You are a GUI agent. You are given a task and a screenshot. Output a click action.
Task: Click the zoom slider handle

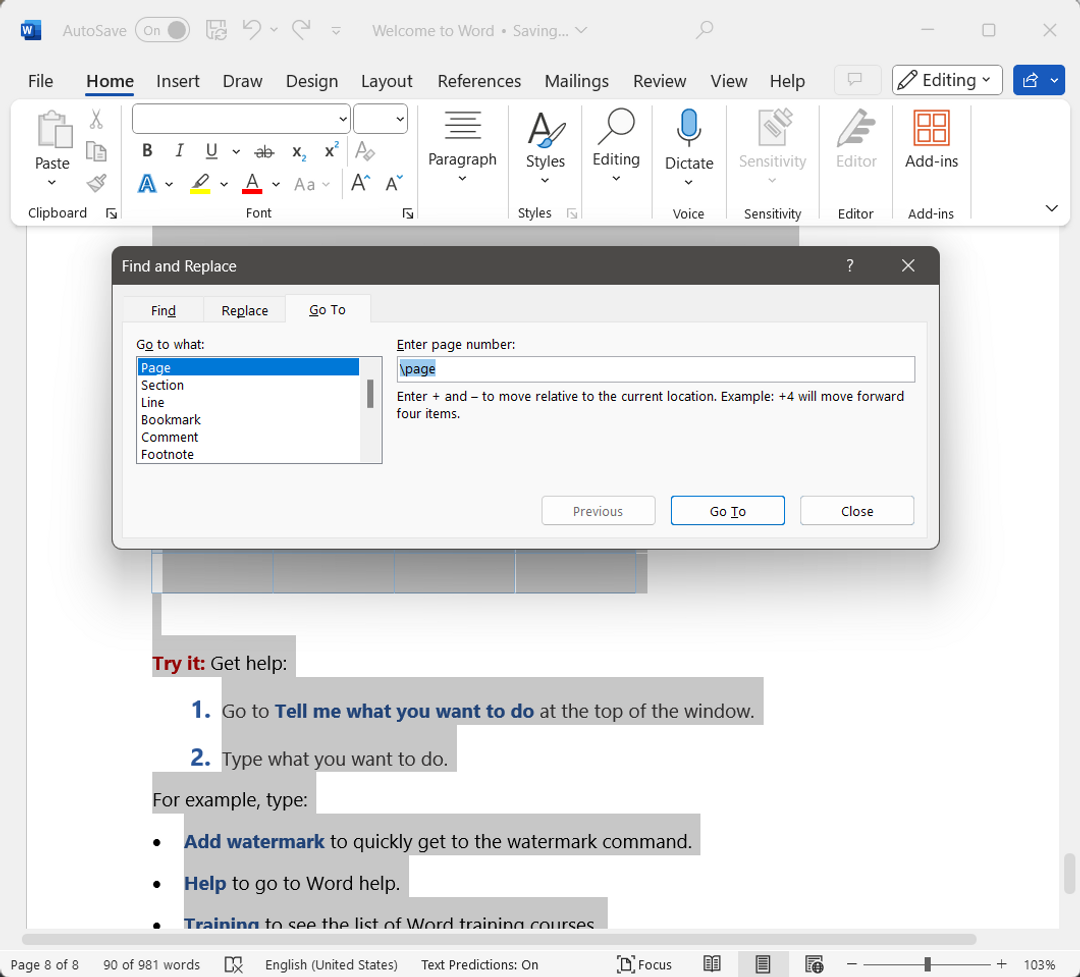(x=928, y=964)
